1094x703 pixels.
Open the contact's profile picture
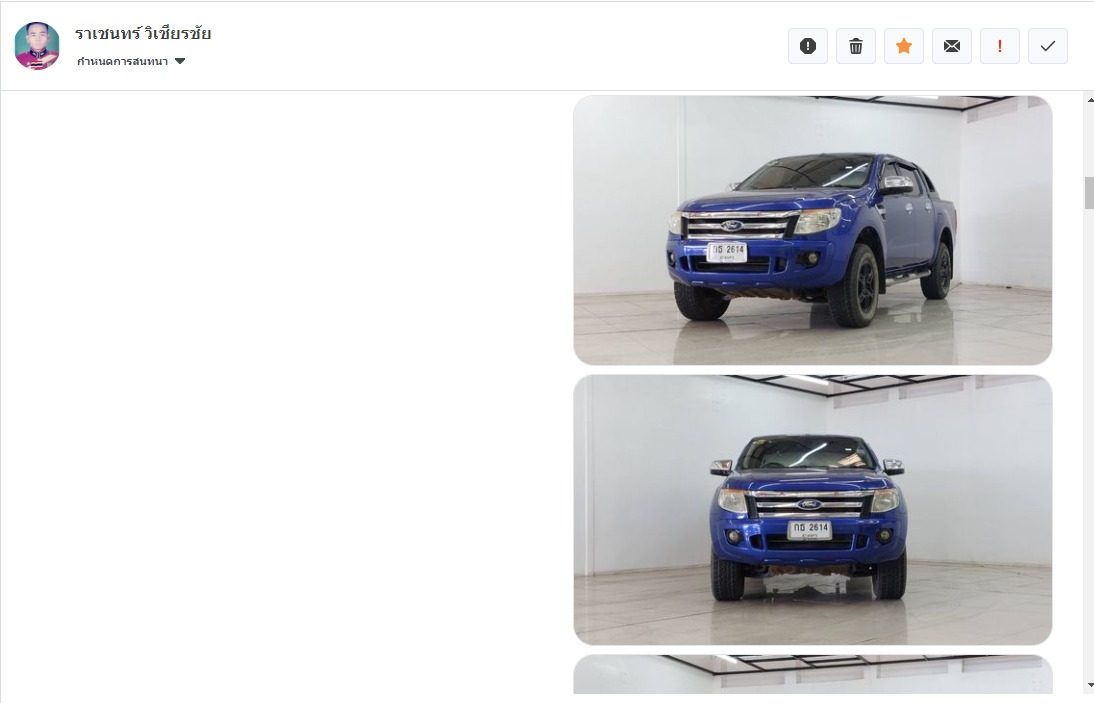(x=37, y=46)
